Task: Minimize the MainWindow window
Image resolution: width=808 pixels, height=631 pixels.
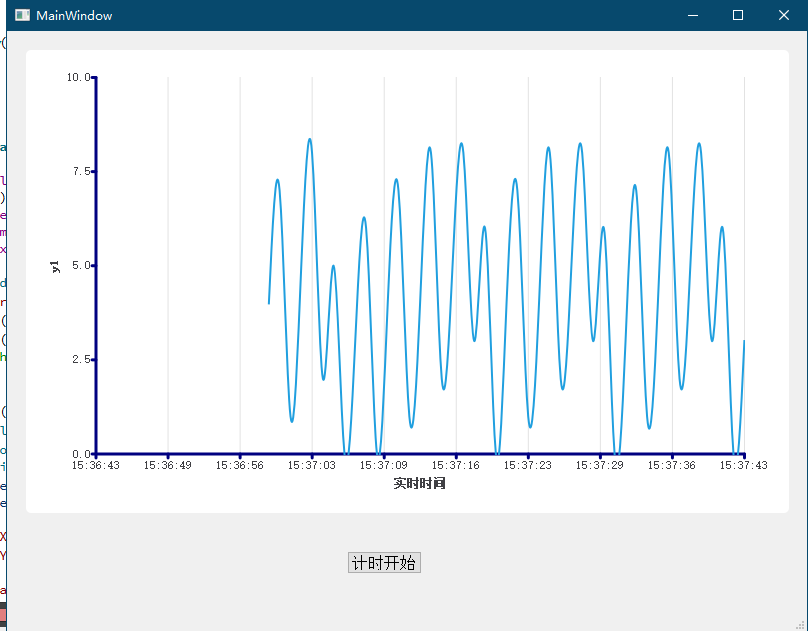Action: coord(693,15)
